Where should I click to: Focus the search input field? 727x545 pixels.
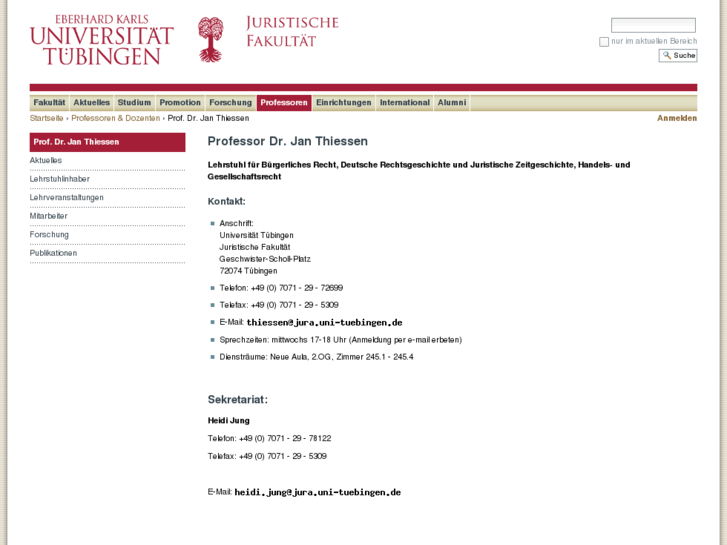(x=653, y=25)
